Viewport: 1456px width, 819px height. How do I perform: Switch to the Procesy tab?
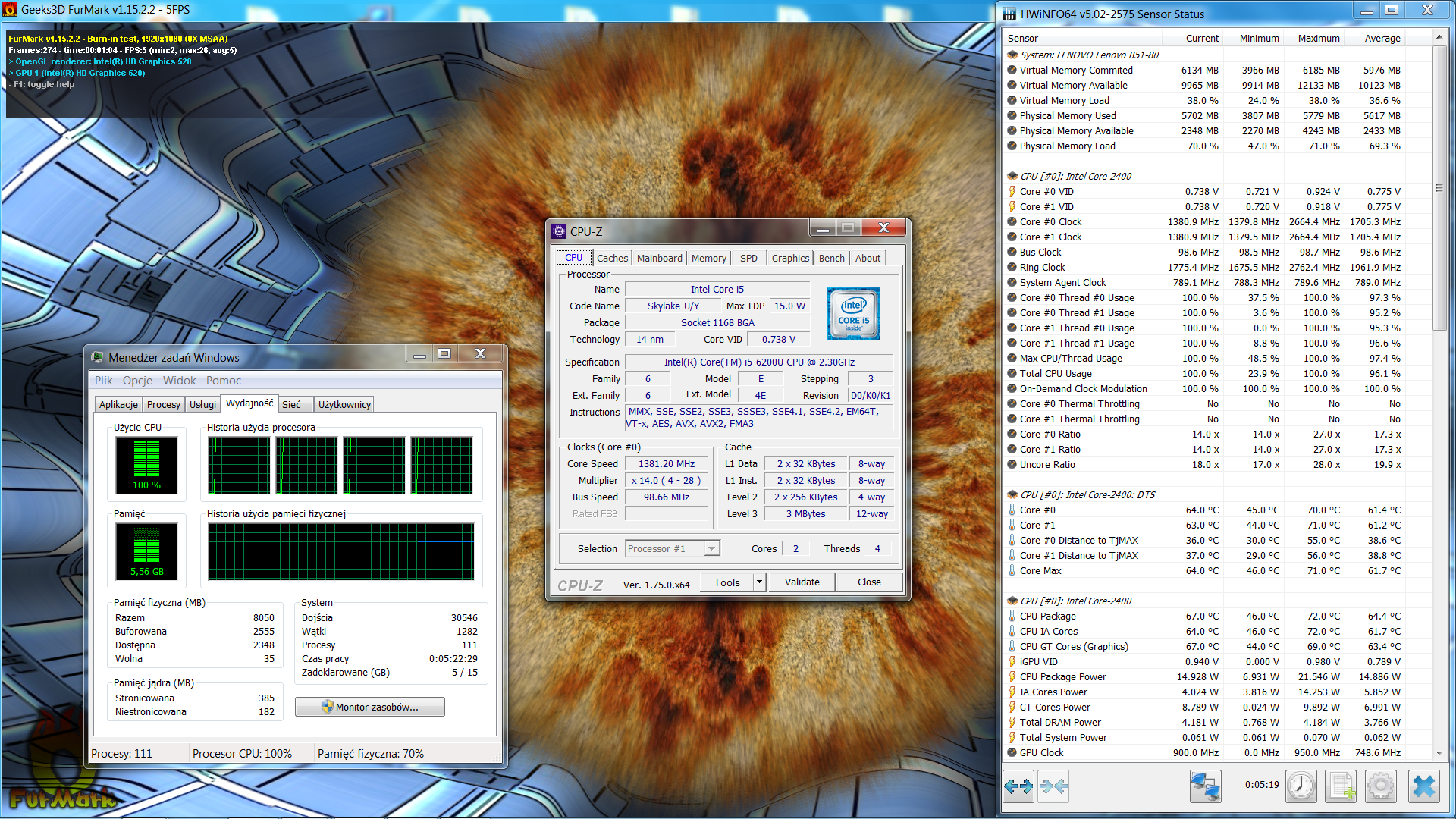coord(164,405)
